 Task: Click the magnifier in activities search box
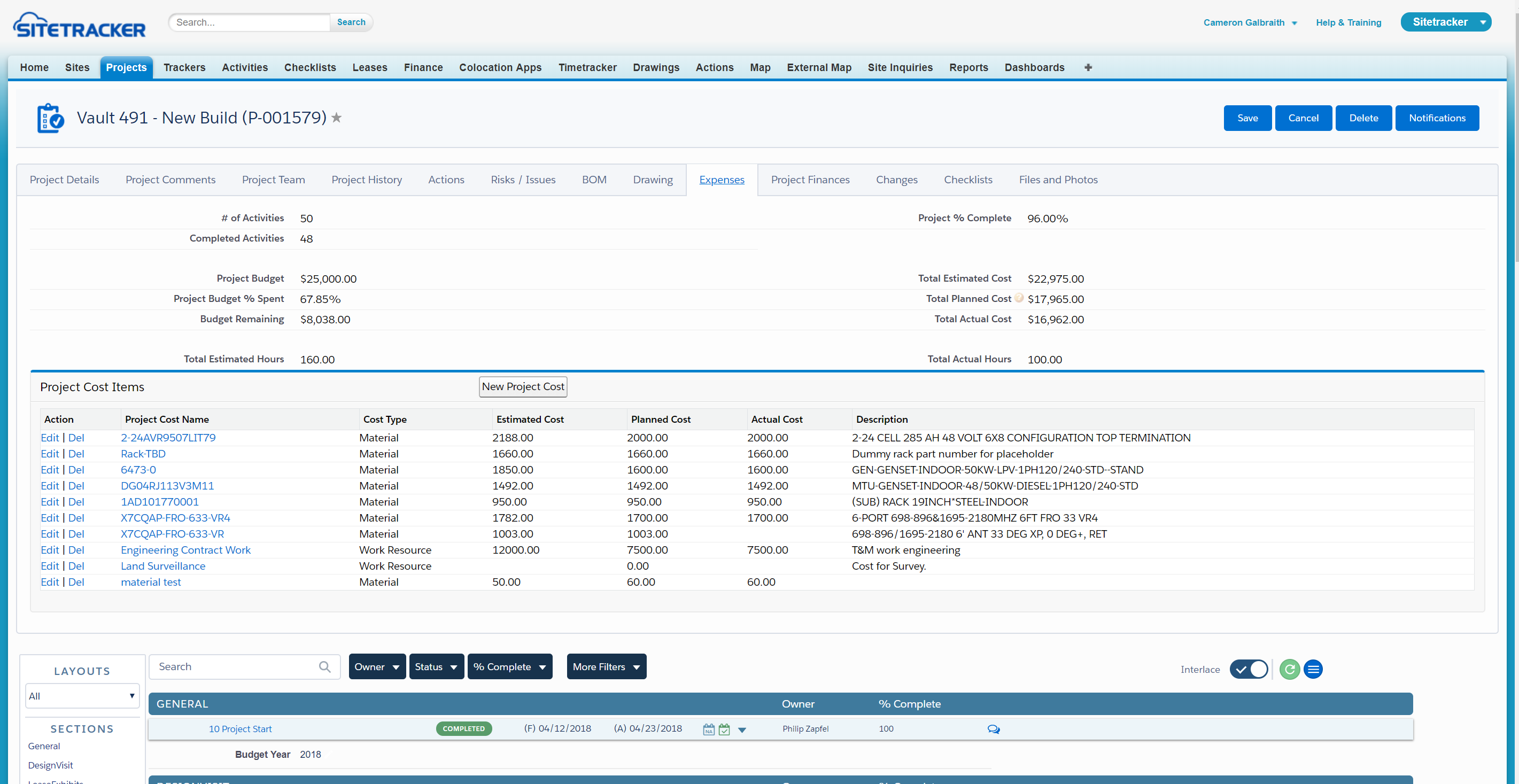pos(324,667)
